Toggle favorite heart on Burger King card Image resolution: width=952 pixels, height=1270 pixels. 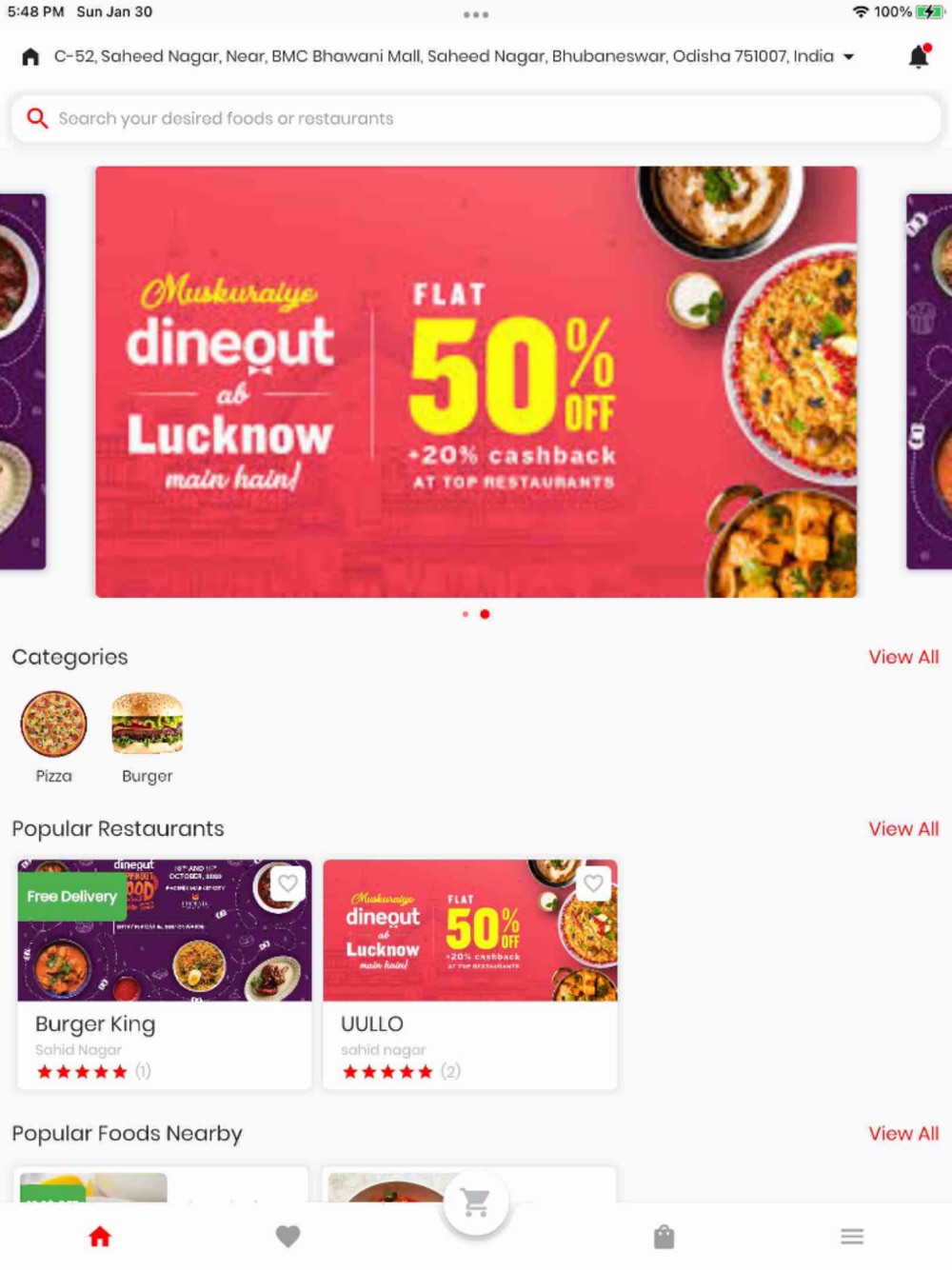click(288, 883)
